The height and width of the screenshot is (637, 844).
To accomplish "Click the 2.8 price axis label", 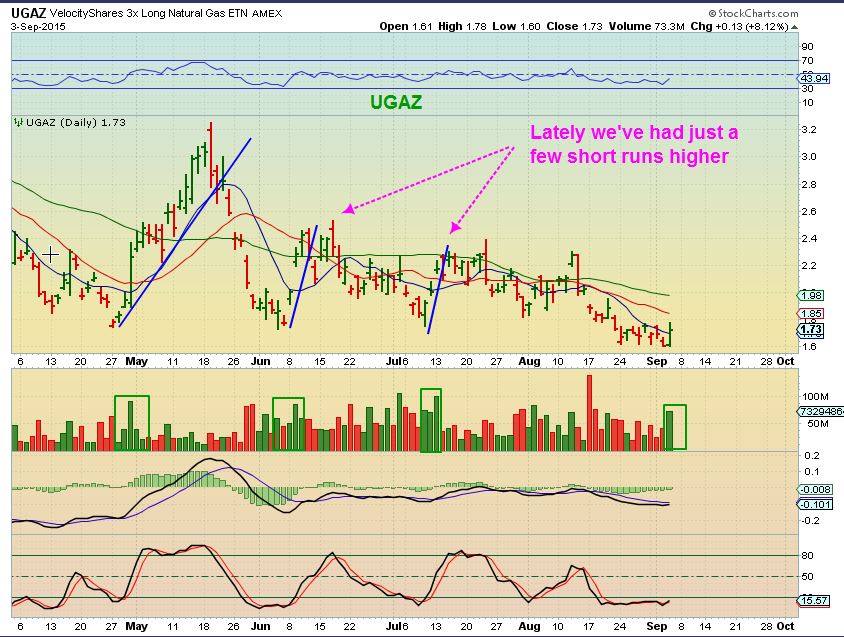I will (809, 185).
